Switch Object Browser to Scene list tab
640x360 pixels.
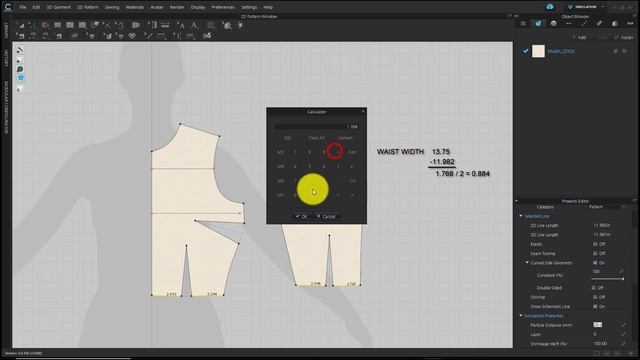click(x=523, y=24)
